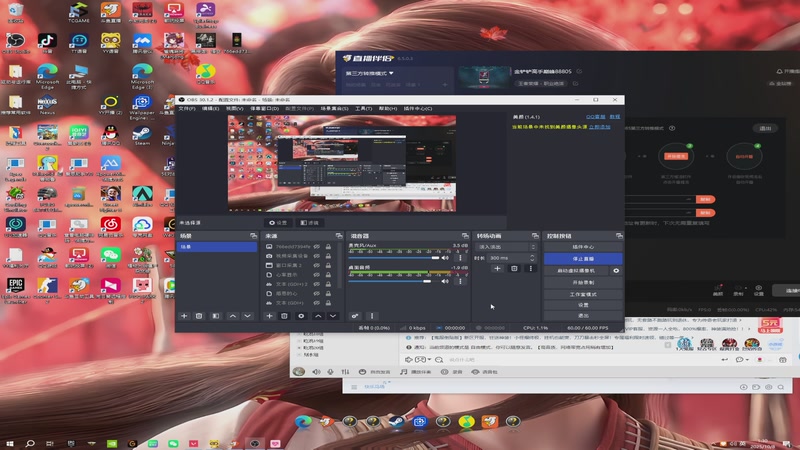Image resolution: width=800 pixels, height=450 pixels.
Task: Click 开始录制 in OBS controls
Action: 583,282
